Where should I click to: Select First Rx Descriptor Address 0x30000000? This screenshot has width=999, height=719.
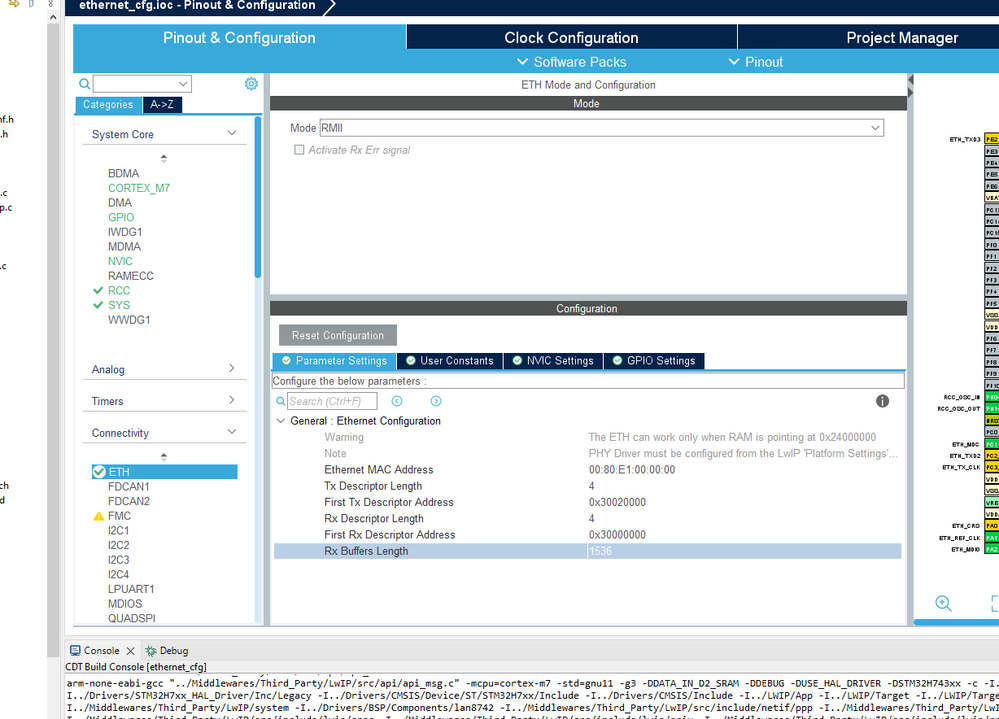click(617, 534)
